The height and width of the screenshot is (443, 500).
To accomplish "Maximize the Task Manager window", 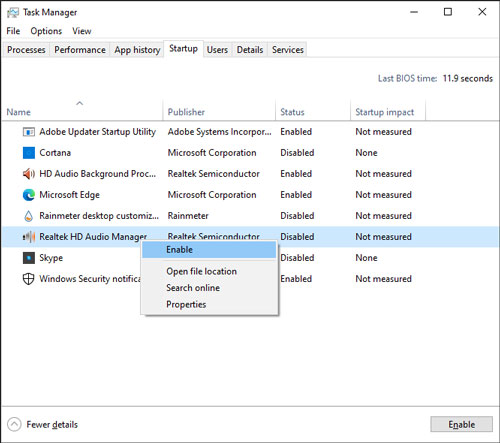I will (x=448, y=12).
